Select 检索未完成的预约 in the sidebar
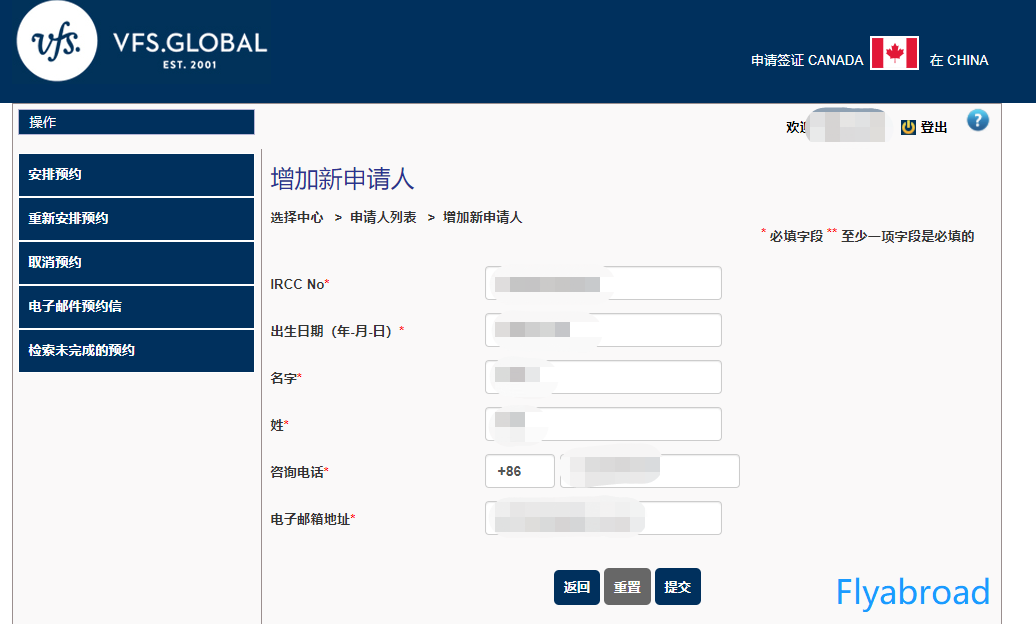 point(136,350)
